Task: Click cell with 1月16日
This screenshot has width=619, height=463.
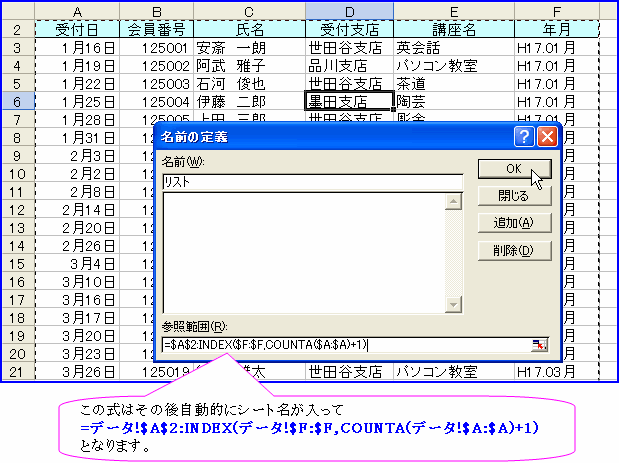Action: tap(77, 48)
